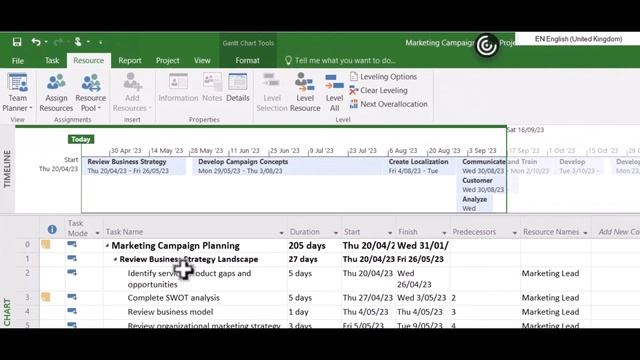Click the Level Selection button
This screenshot has width=640, height=360.
[272, 92]
